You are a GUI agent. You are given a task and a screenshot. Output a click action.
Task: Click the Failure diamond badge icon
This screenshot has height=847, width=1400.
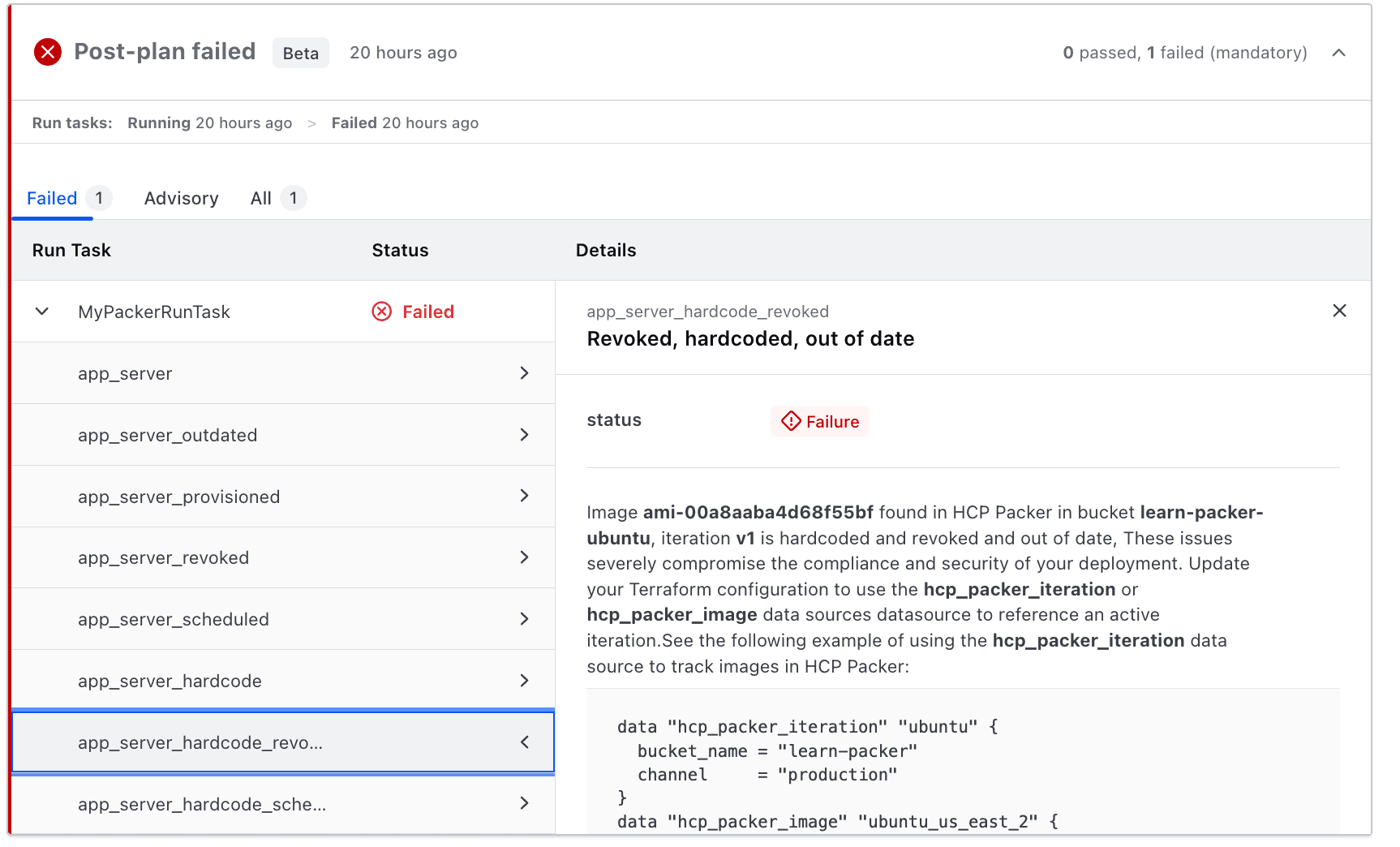point(790,421)
